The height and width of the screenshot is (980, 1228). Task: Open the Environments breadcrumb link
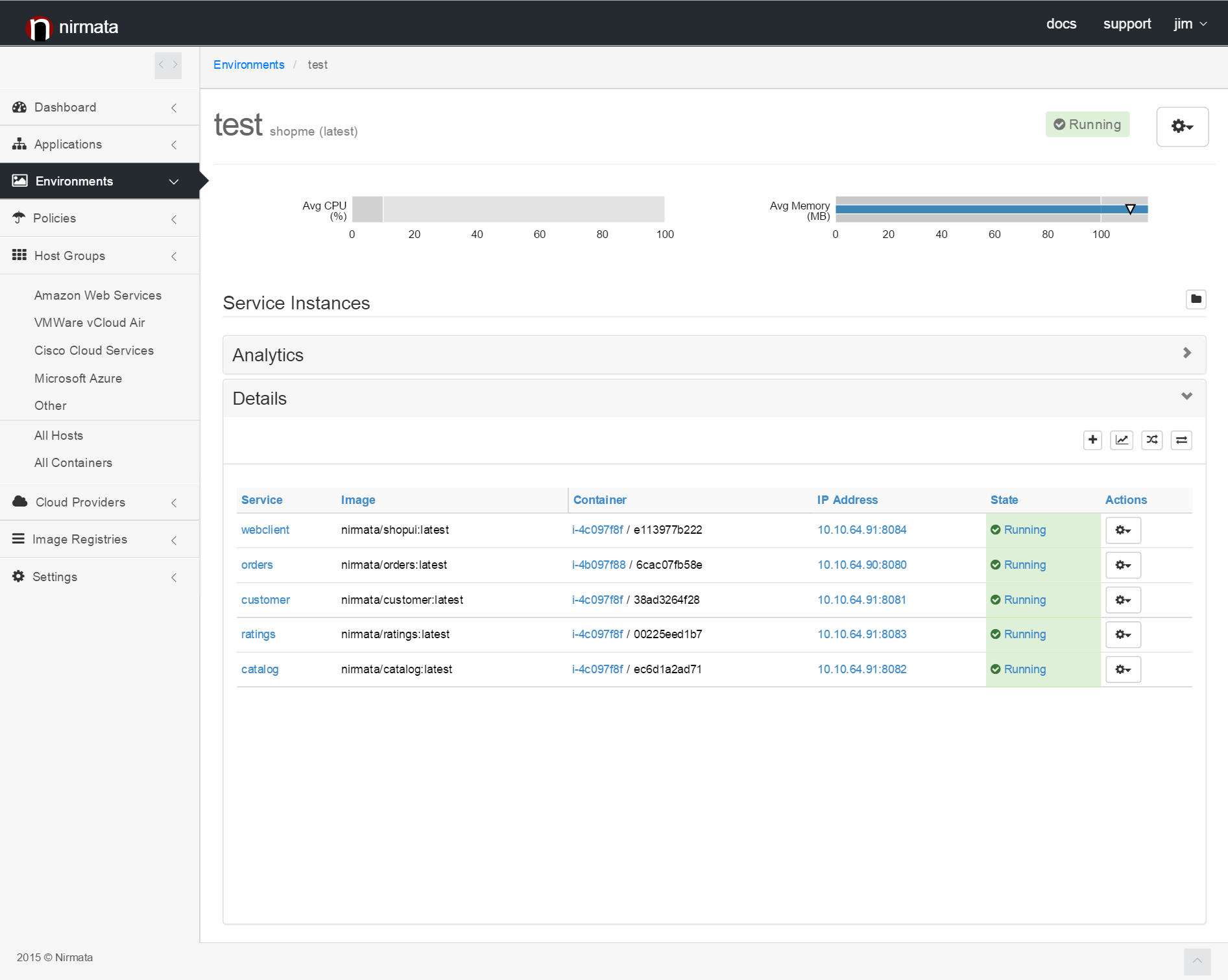pyautogui.click(x=248, y=64)
